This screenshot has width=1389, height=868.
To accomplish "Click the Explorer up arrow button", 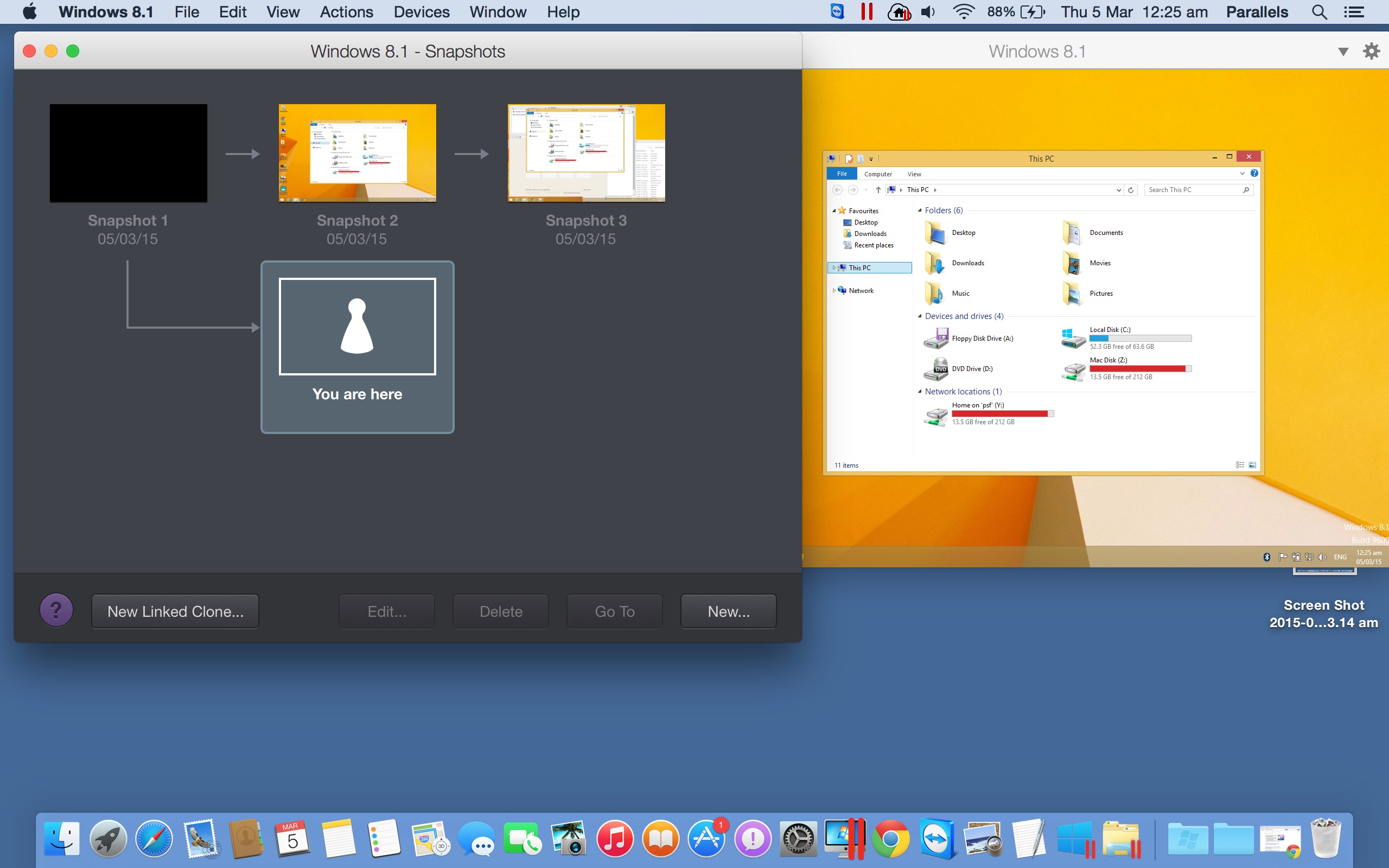I will click(878, 190).
